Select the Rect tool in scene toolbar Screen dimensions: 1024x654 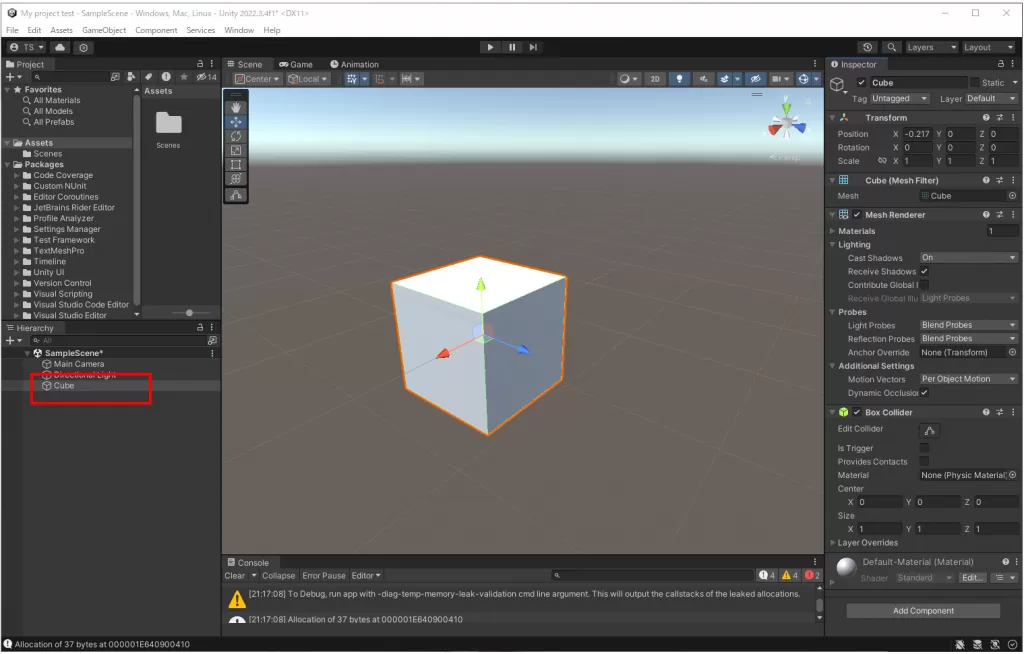coord(236,164)
